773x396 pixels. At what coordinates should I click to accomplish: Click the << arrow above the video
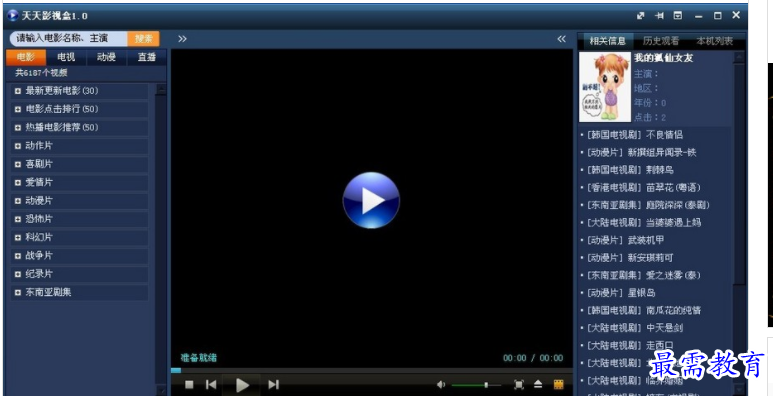coord(562,38)
